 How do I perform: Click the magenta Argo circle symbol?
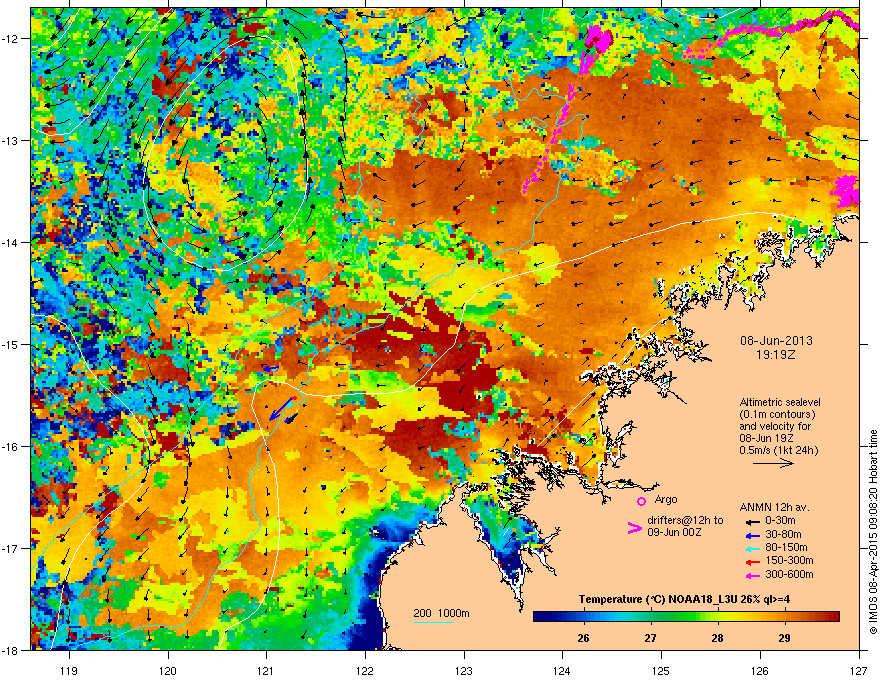point(641,501)
